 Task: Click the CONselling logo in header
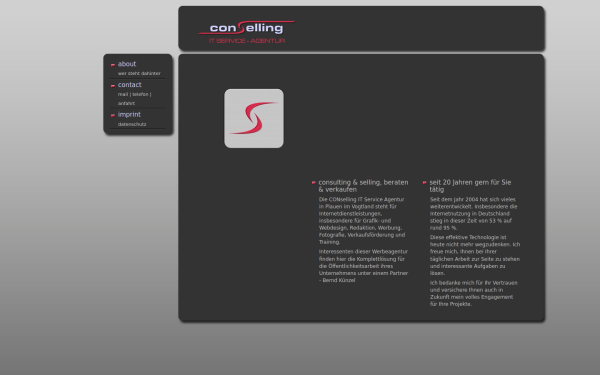click(246, 32)
